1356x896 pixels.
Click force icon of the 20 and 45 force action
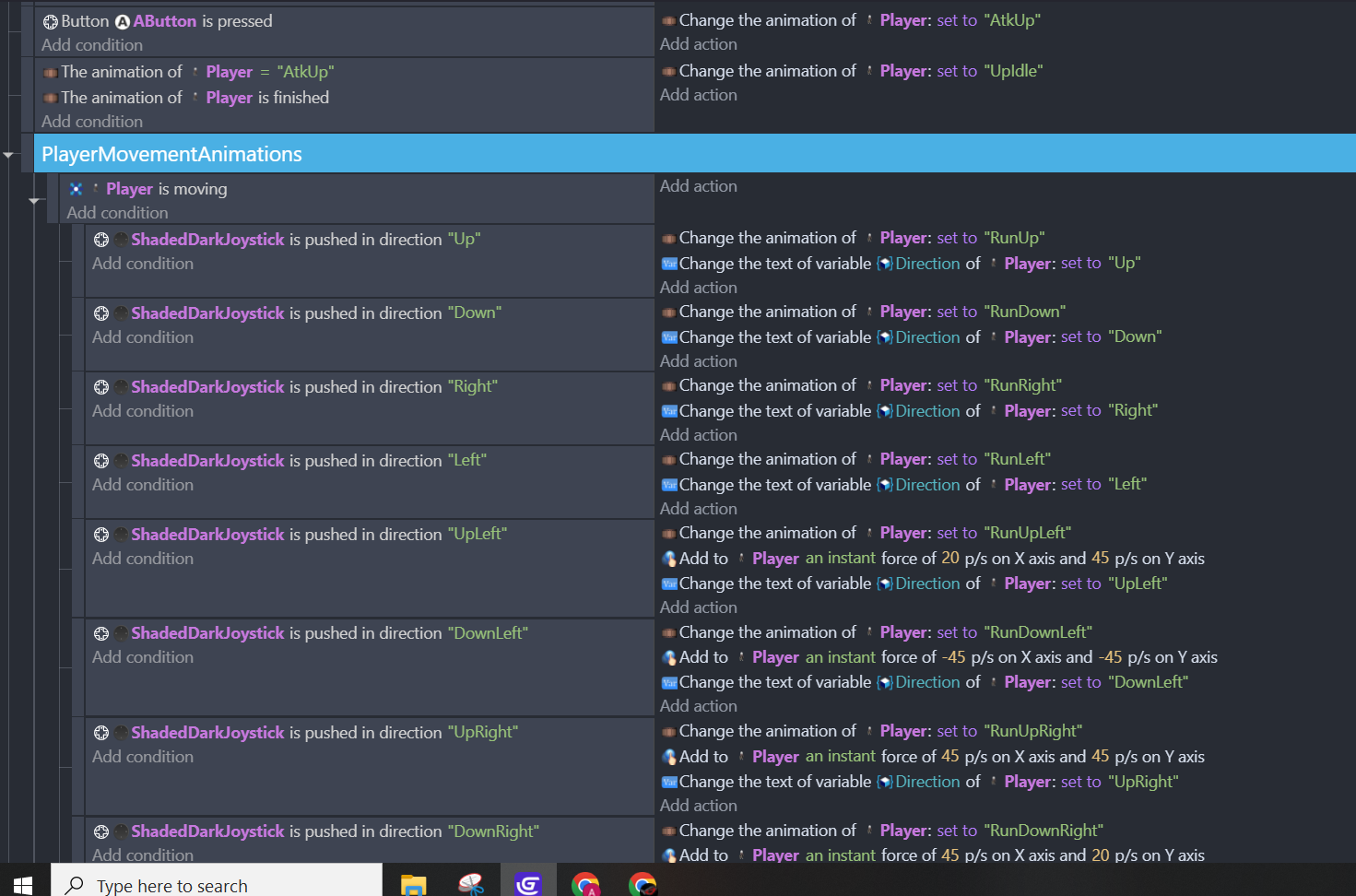(x=670, y=559)
